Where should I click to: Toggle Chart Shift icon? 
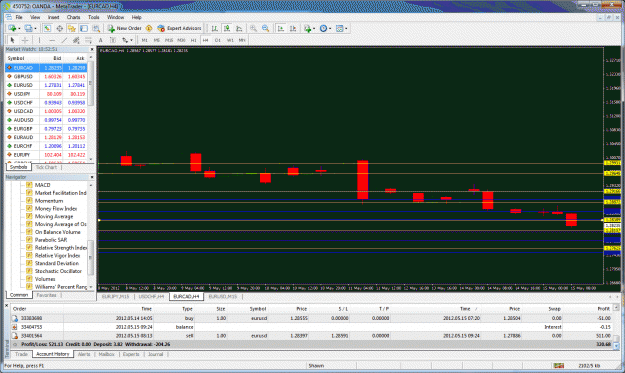click(x=293, y=28)
